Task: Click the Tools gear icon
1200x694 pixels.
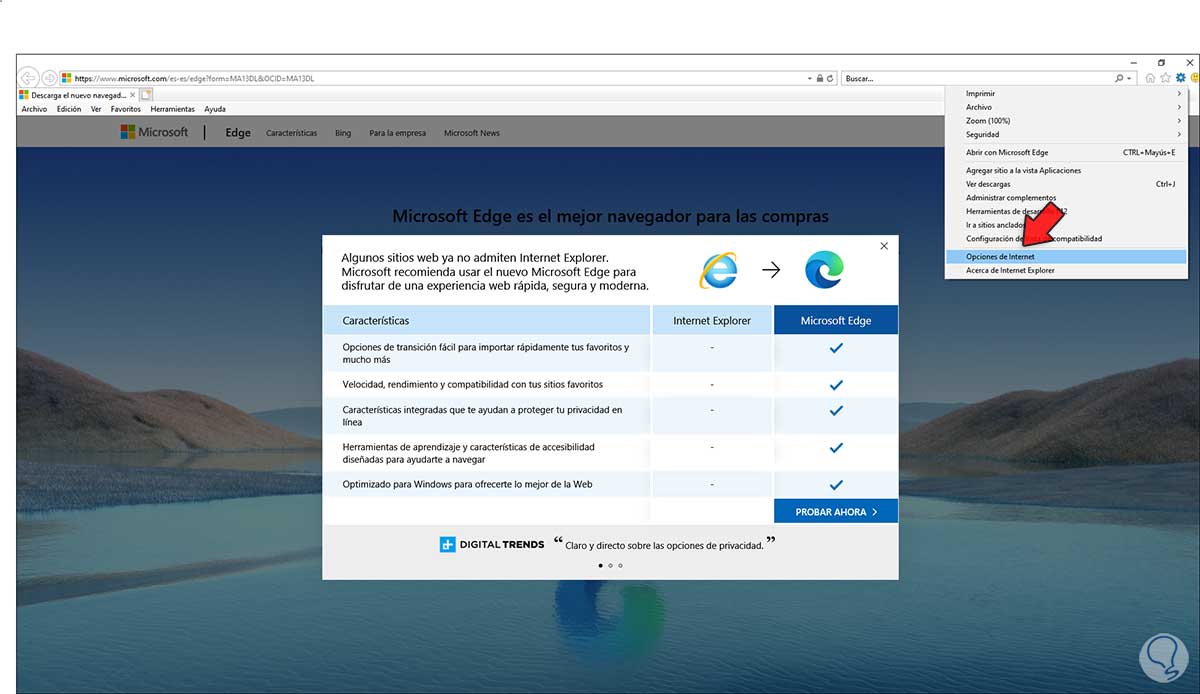Action: point(1180,78)
